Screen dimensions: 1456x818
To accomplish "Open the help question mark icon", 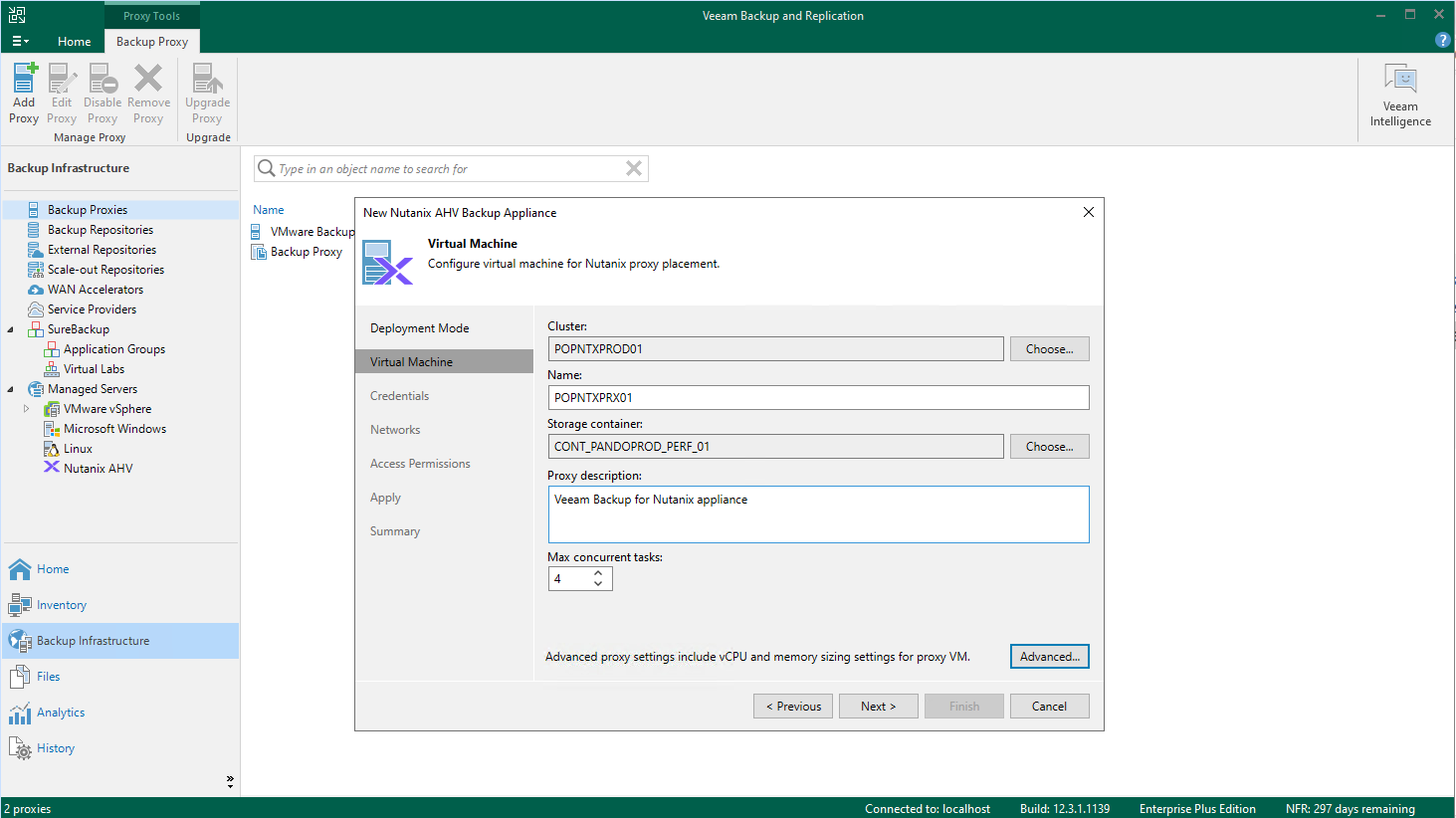I will click(x=1443, y=40).
